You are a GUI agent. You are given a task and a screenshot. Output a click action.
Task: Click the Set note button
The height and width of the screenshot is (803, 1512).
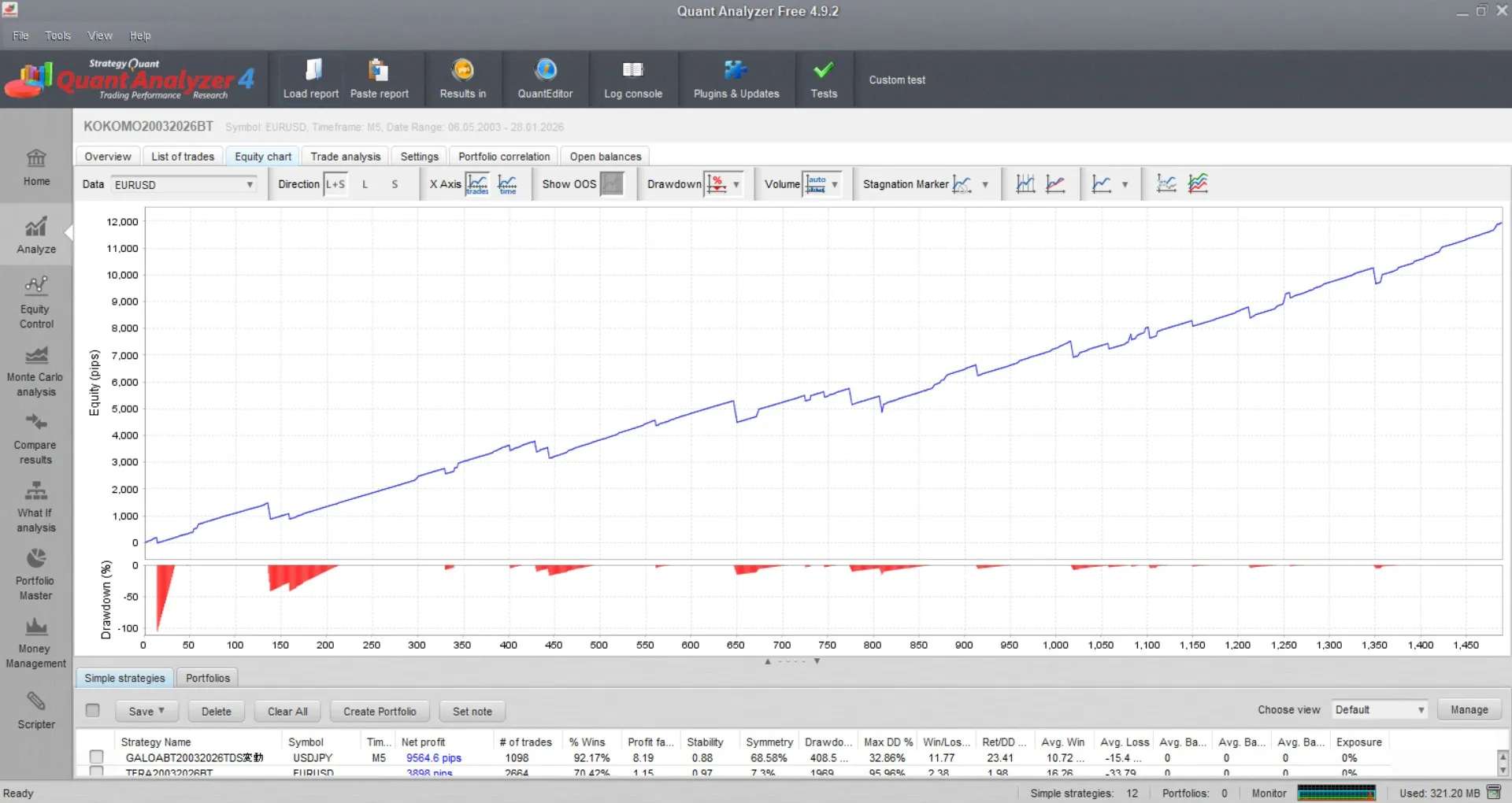472,711
